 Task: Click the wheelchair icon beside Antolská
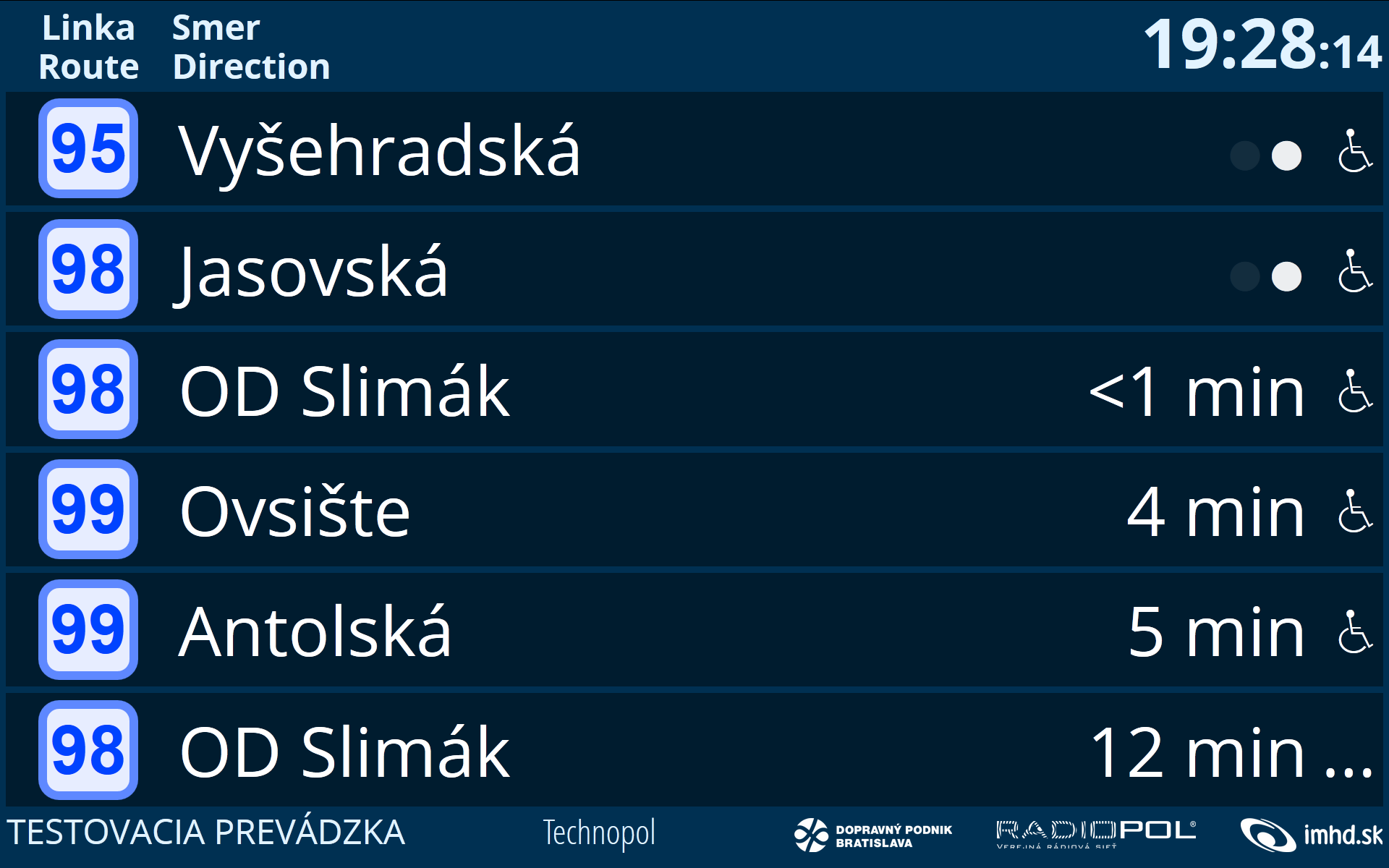(x=1354, y=631)
